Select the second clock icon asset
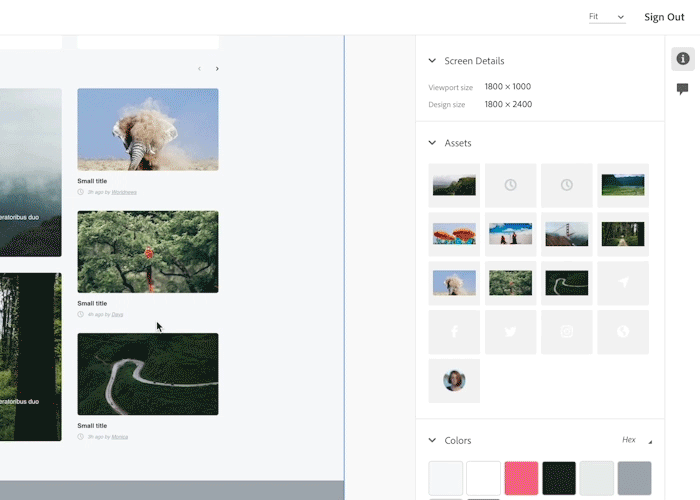 567,185
